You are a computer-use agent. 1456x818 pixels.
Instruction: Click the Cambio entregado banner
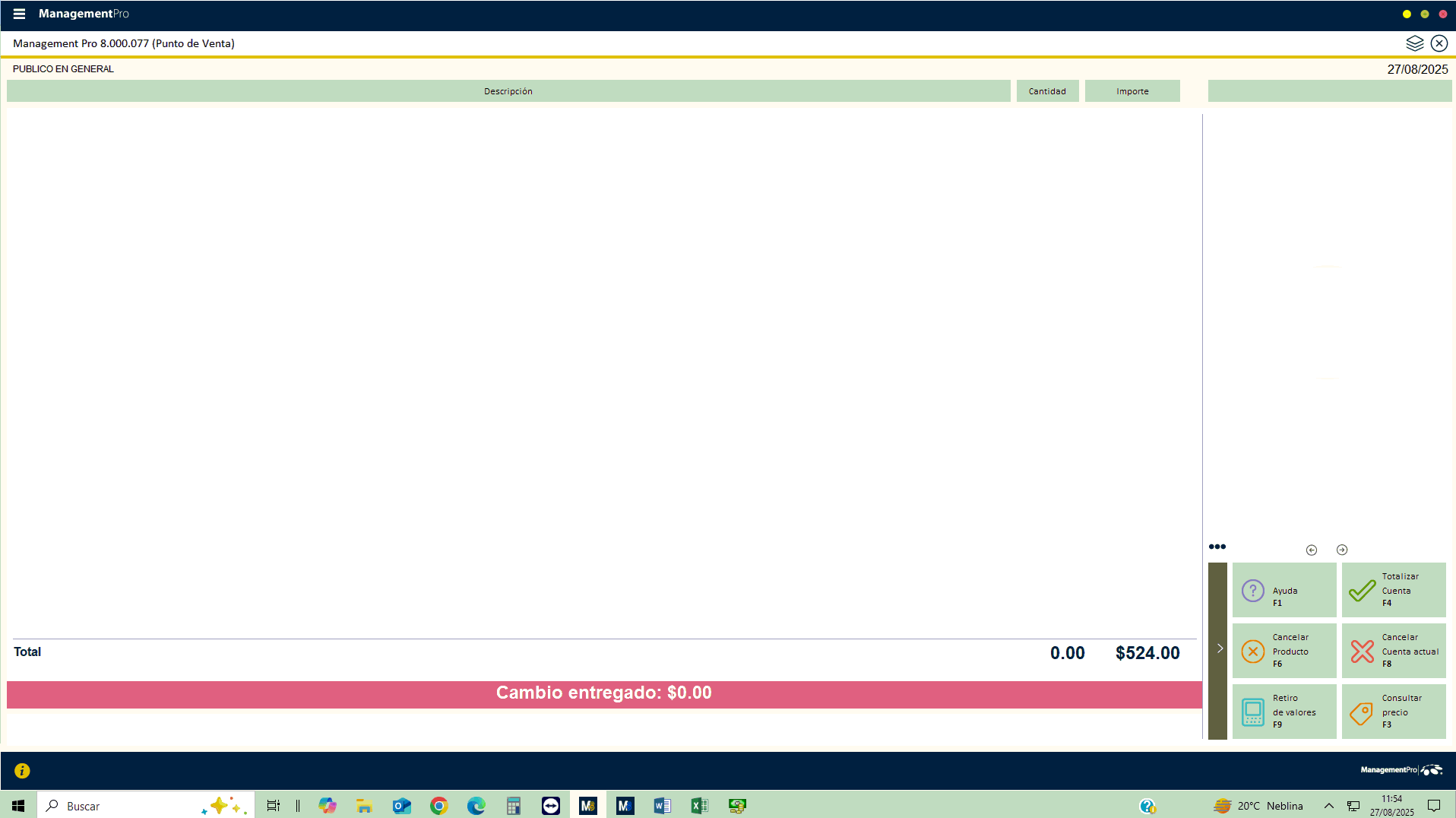(604, 694)
